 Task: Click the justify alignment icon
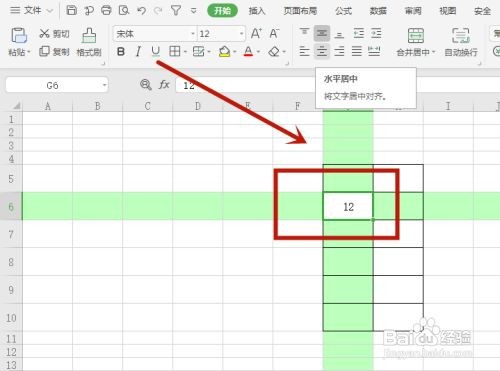[357, 51]
